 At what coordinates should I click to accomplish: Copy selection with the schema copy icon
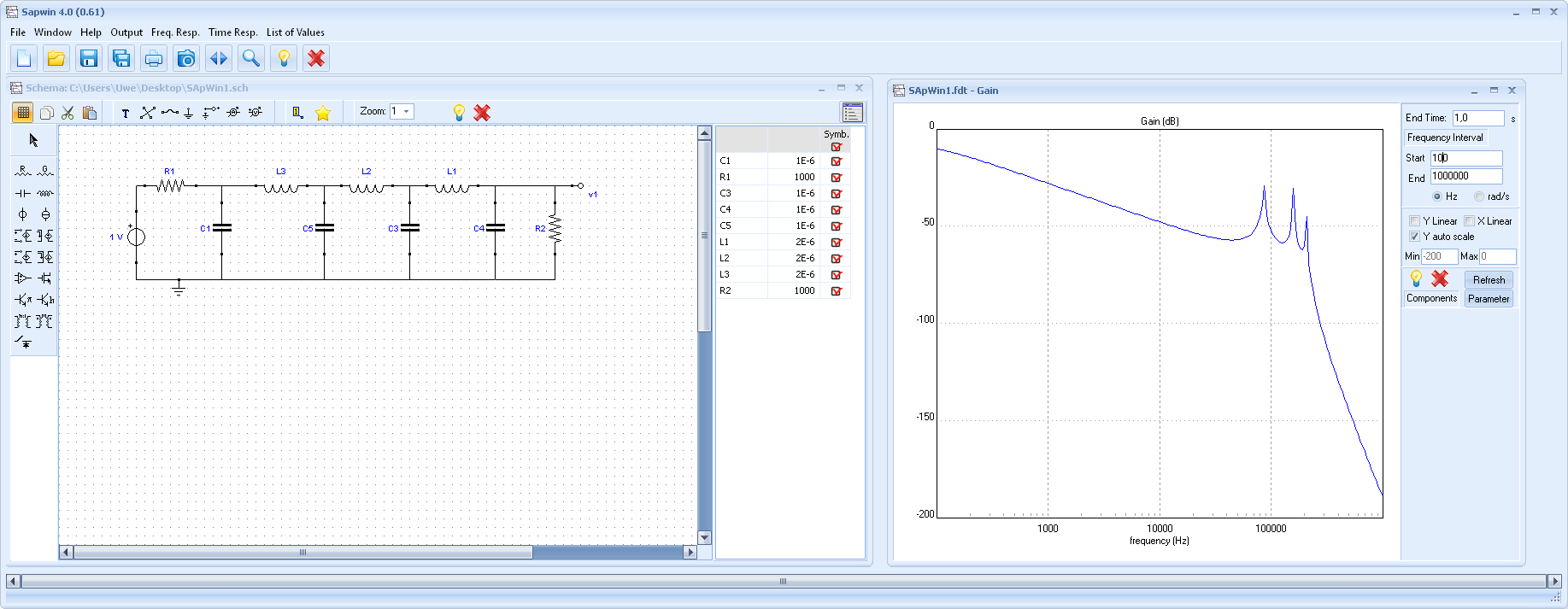tap(47, 113)
